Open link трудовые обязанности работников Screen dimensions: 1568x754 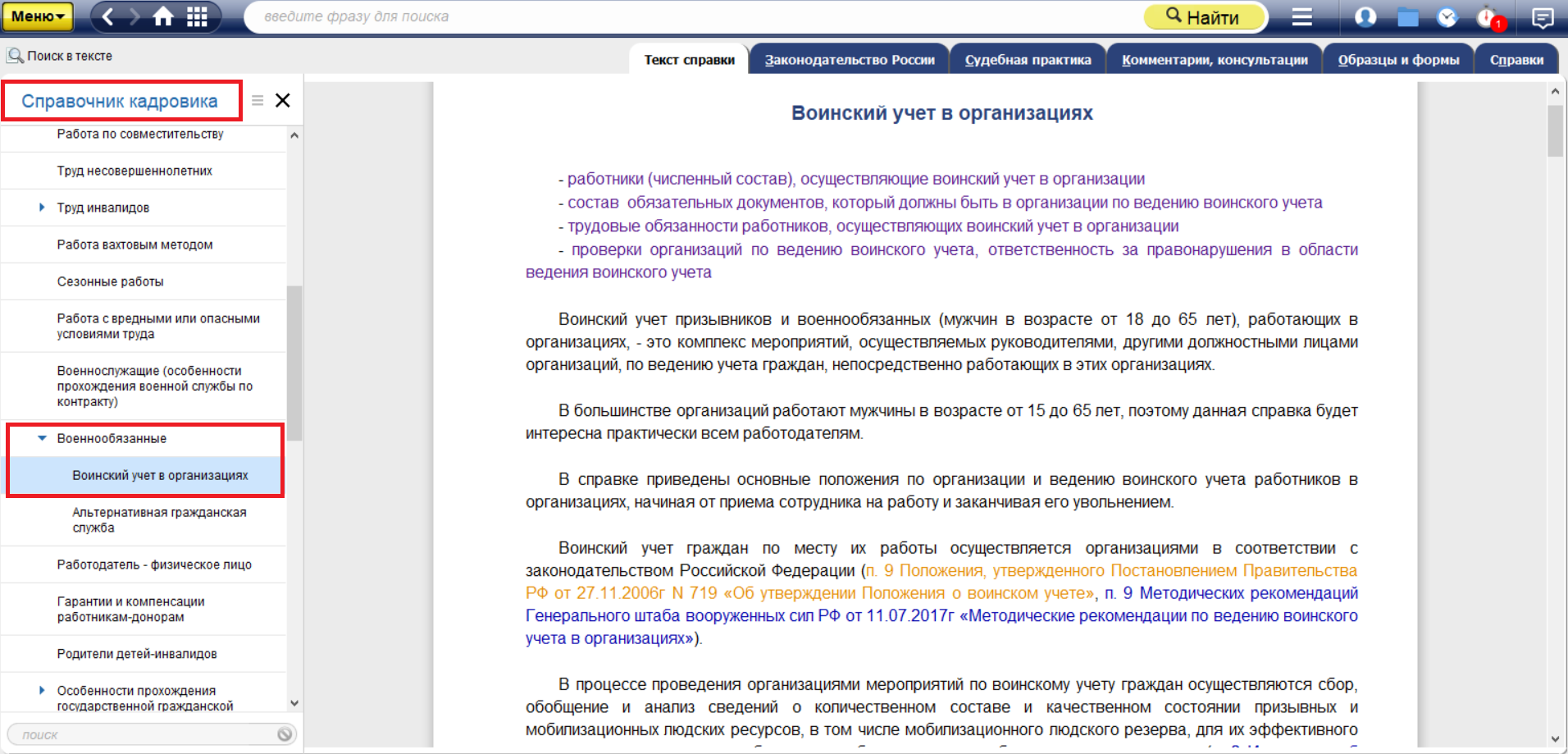(x=873, y=226)
